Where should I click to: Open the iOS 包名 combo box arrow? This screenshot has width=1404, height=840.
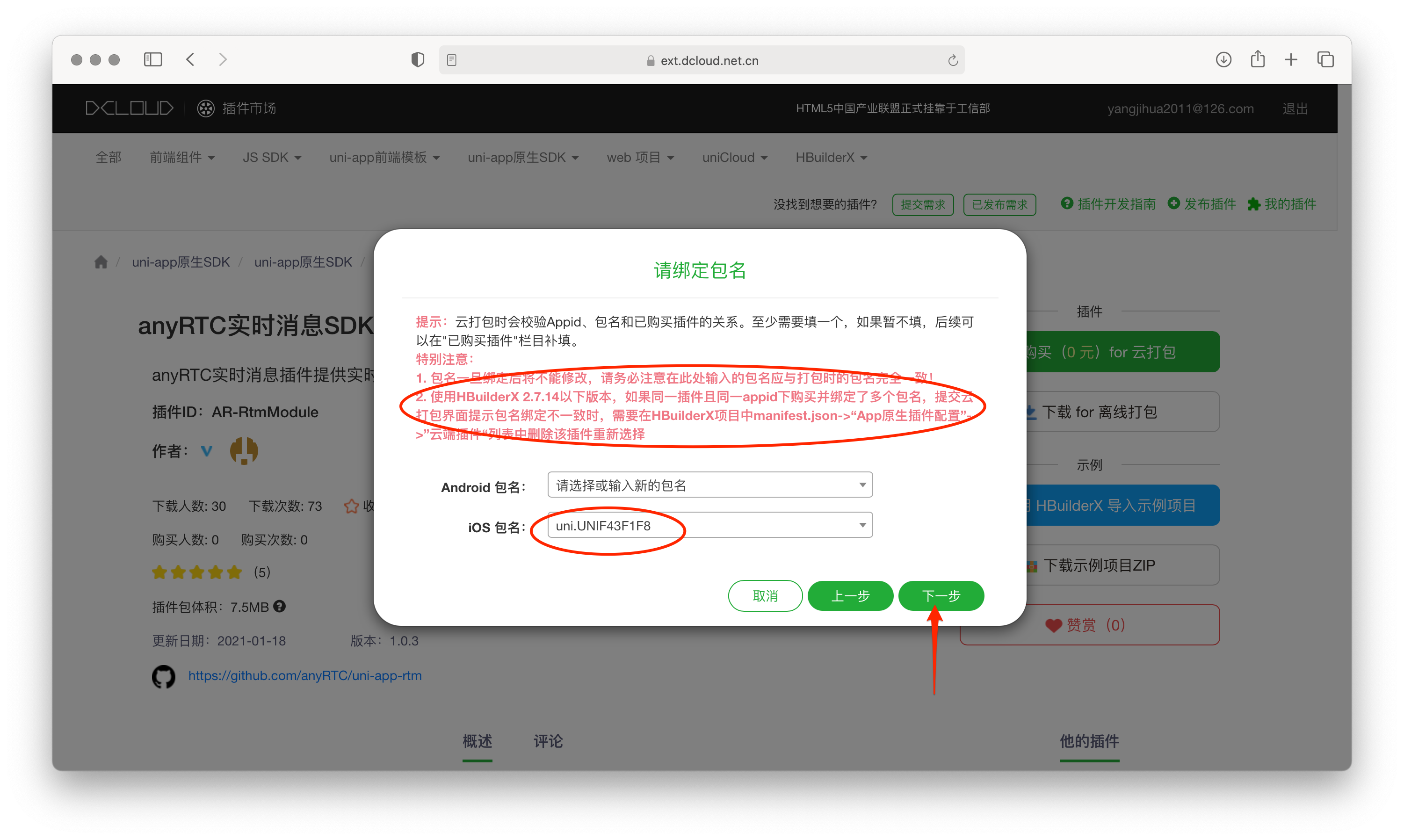pyautogui.click(x=862, y=525)
